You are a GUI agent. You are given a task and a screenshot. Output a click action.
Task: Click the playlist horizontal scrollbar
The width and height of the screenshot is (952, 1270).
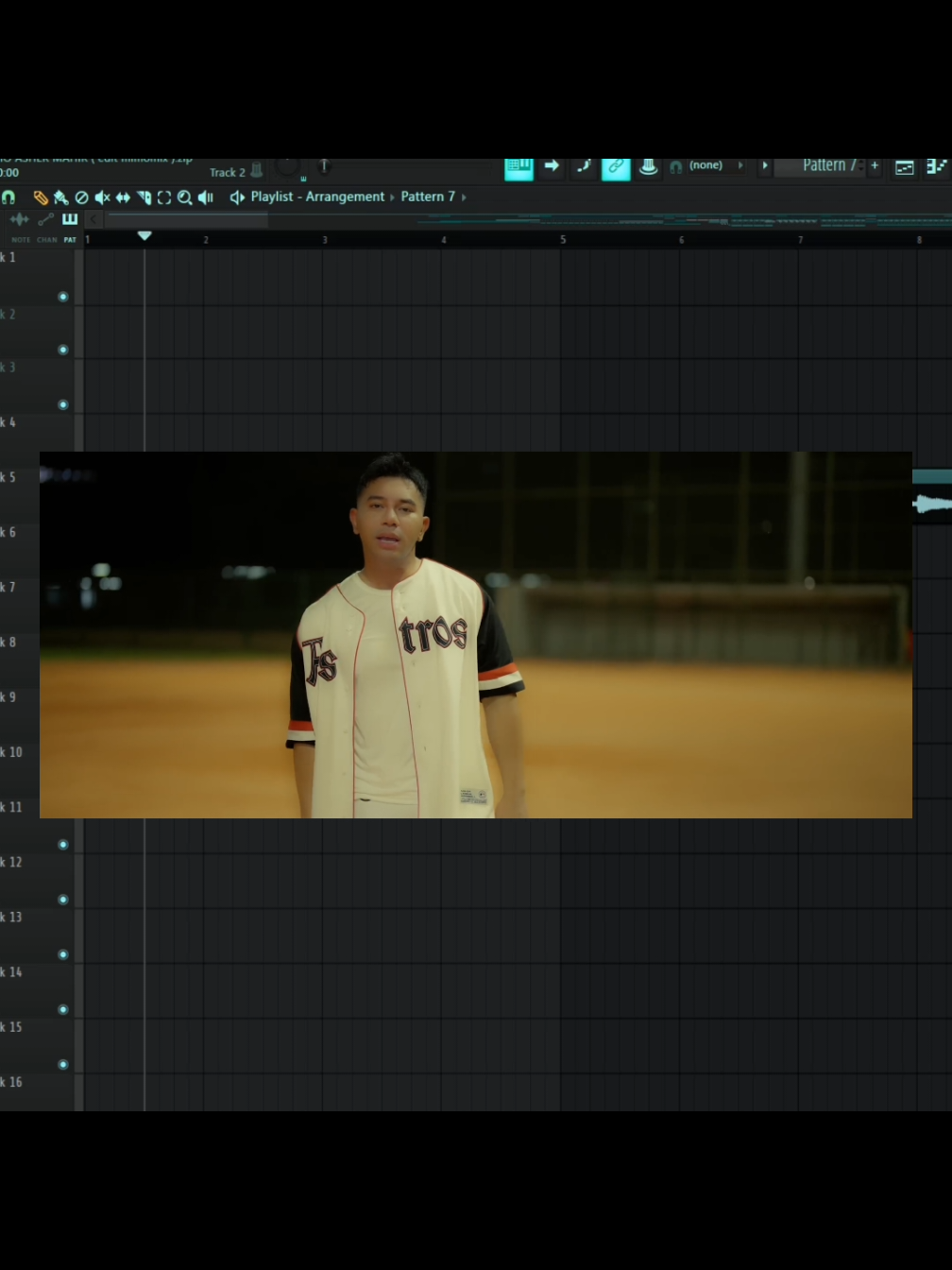(187, 219)
